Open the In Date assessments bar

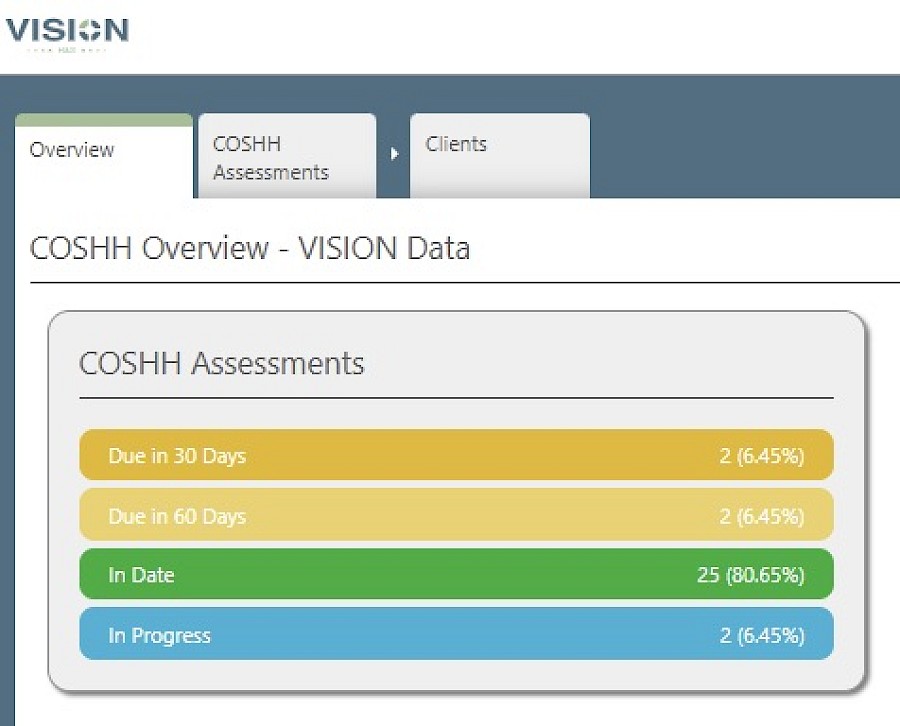456,574
